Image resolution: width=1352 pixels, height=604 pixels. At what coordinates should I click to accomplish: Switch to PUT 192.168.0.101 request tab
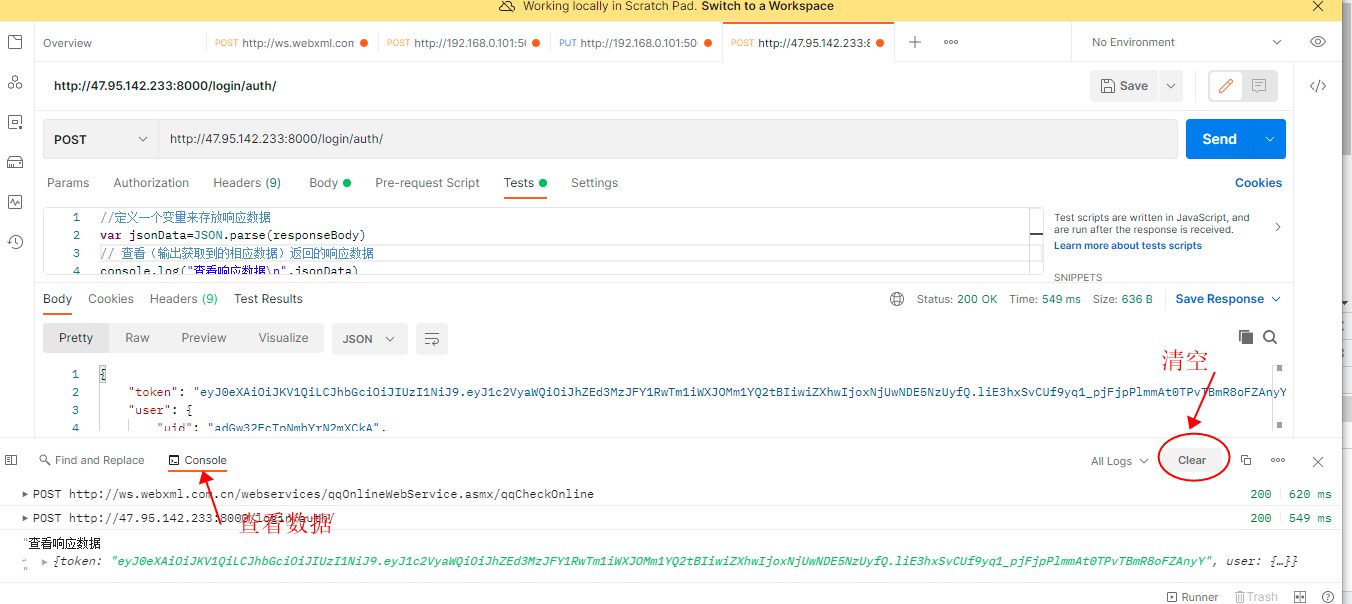635,43
